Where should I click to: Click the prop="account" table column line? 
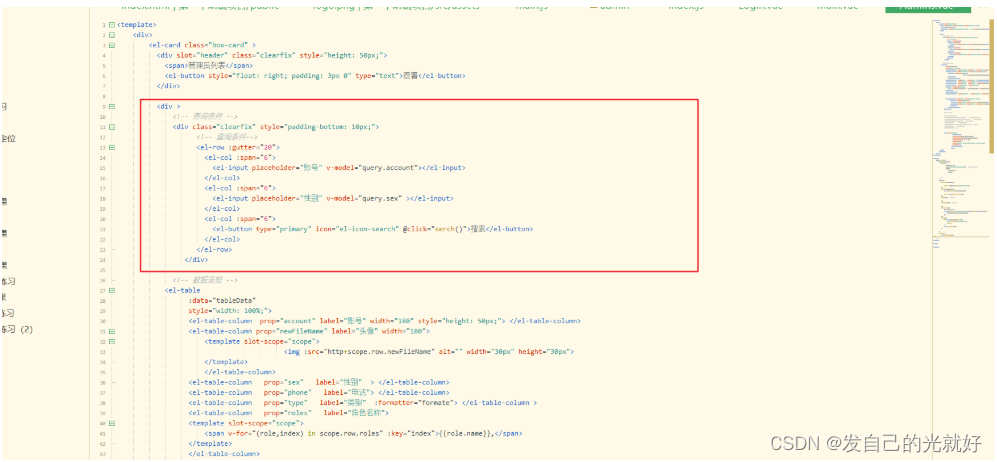384,321
